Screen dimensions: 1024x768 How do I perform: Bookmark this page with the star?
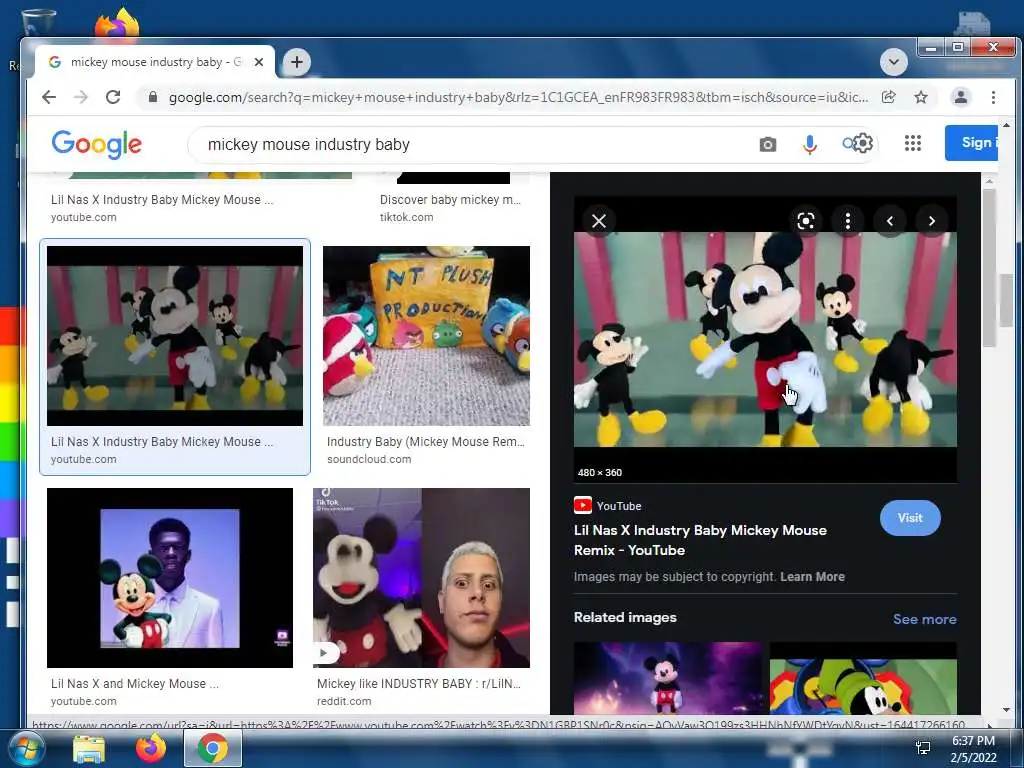(921, 97)
